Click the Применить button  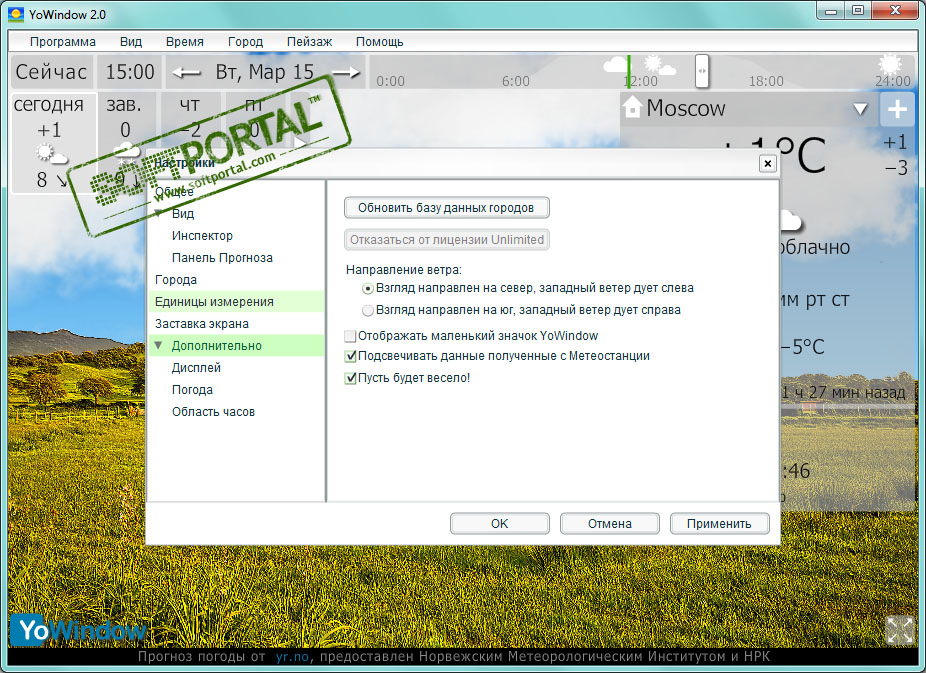coord(719,524)
